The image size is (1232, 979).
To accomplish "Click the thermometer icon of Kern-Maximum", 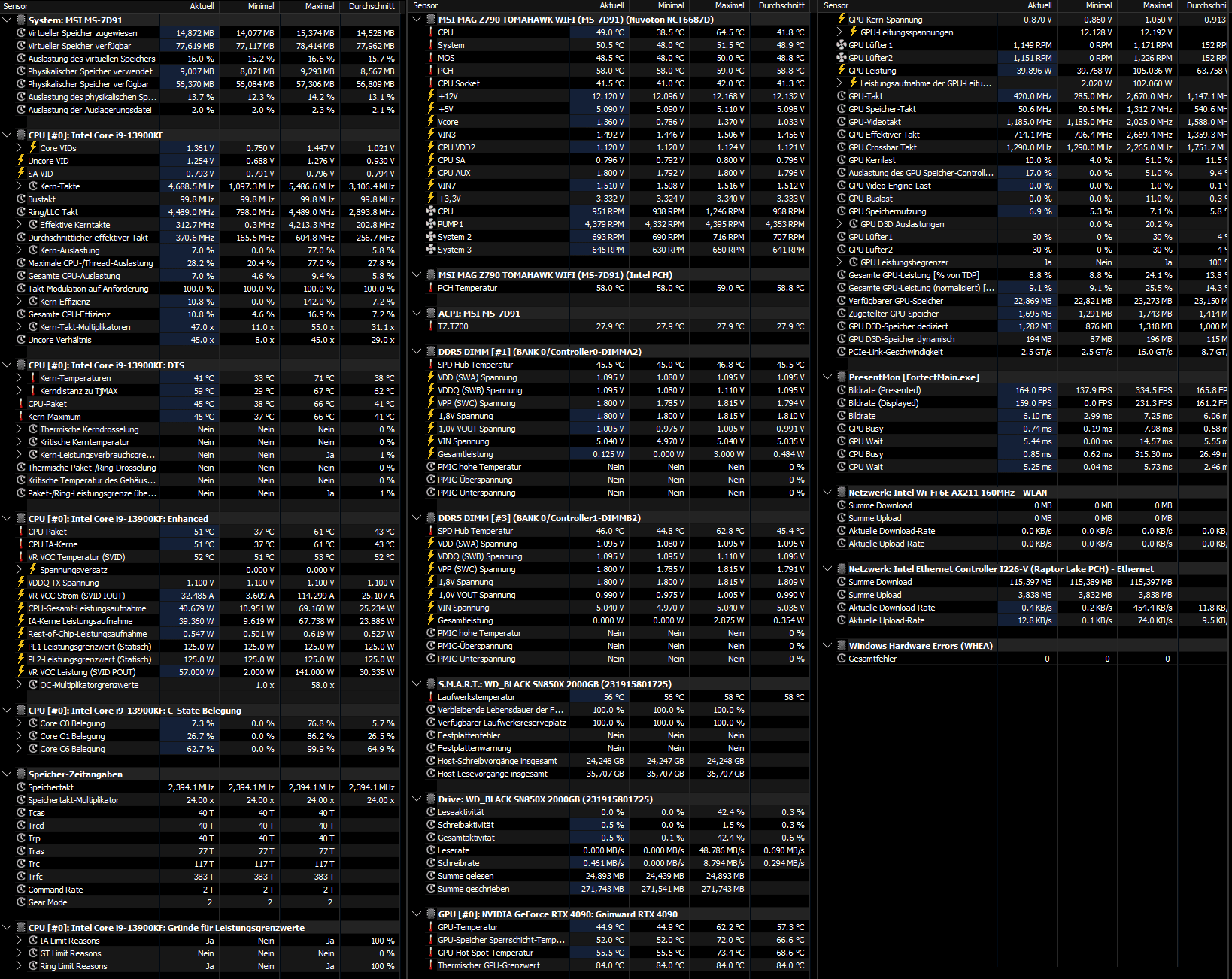I will point(21,417).
